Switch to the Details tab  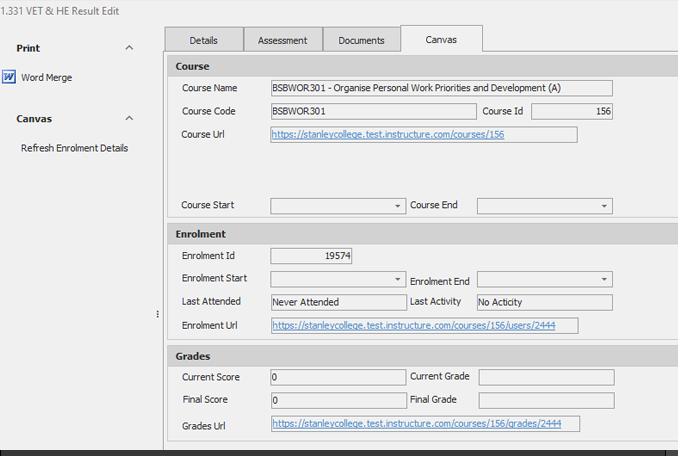[204, 40]
